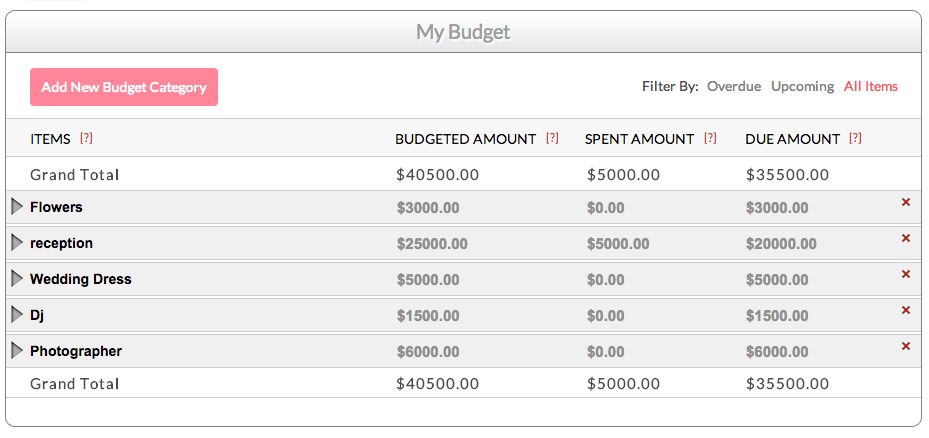Expand the Flowers category triangle
Viewport: 929px width, 438px height.
[x=16, y=207]
